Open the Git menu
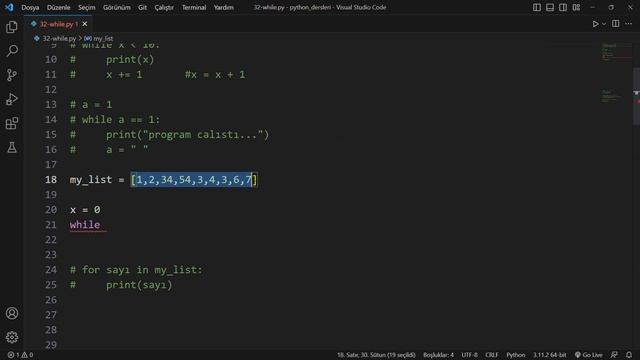Viewport: 640px width, 360px height. [142, 7]
